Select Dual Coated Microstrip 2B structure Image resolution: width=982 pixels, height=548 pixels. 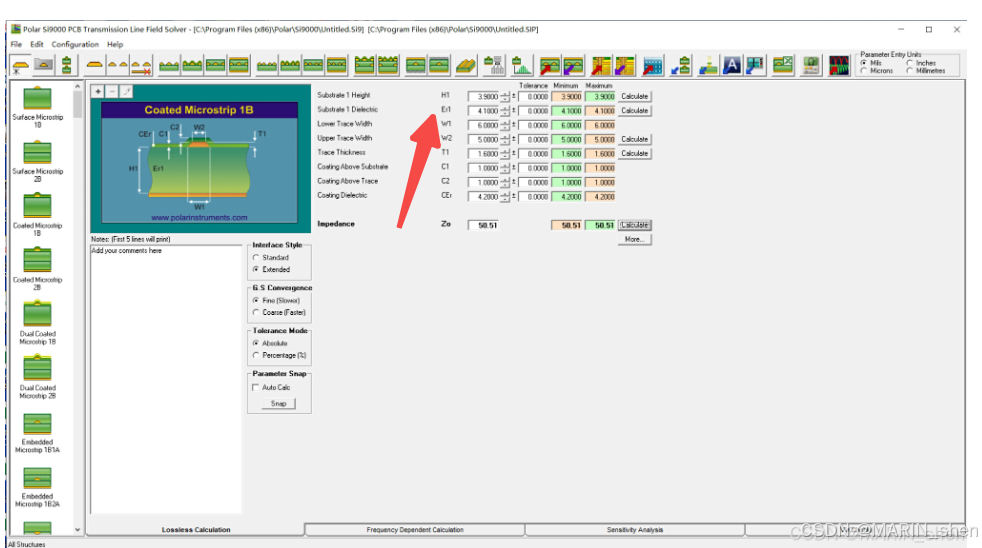pyautogui.click(x=38, y=377)
